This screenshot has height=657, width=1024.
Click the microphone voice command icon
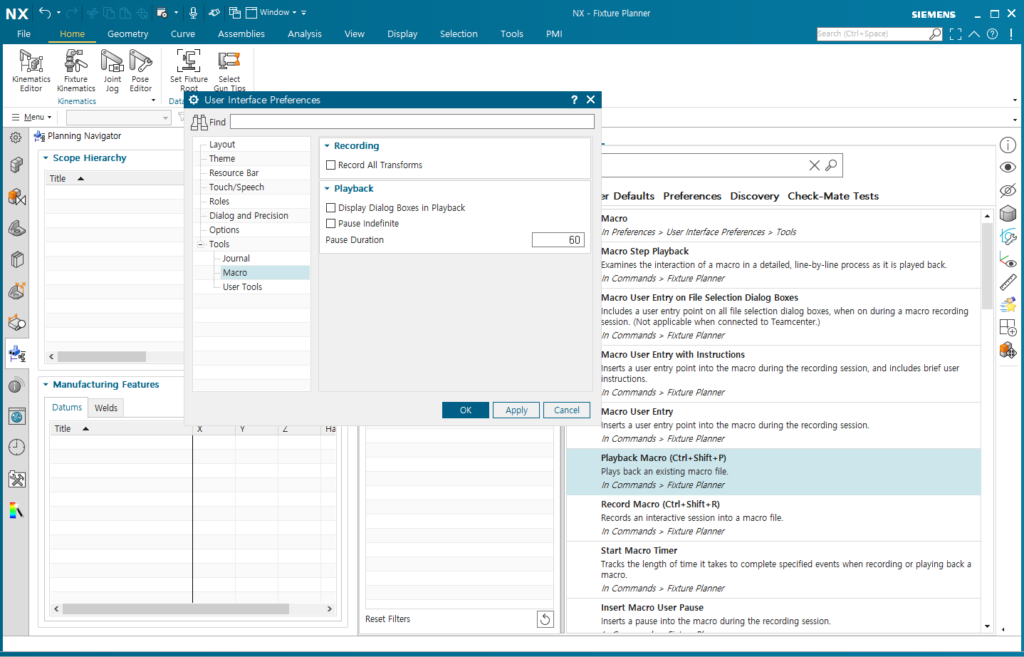point(193,12)
